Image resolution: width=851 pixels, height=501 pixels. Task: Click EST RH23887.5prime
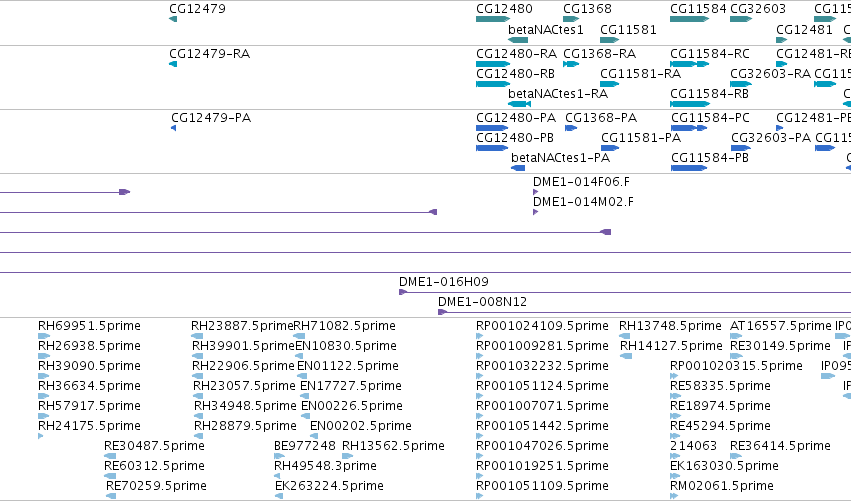pos(242,326)
